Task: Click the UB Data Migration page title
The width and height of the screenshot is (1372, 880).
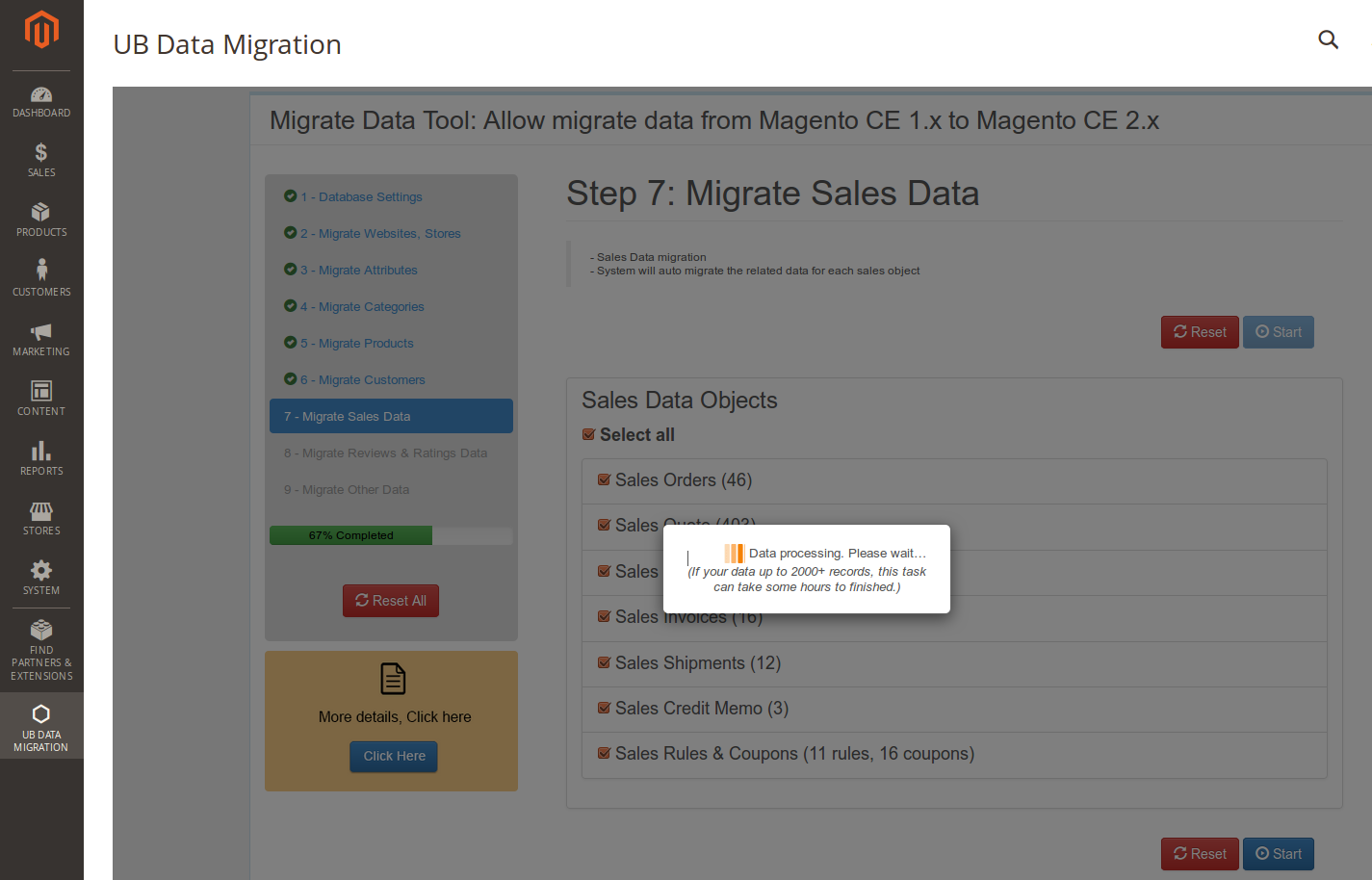Action: click(227, 44)
